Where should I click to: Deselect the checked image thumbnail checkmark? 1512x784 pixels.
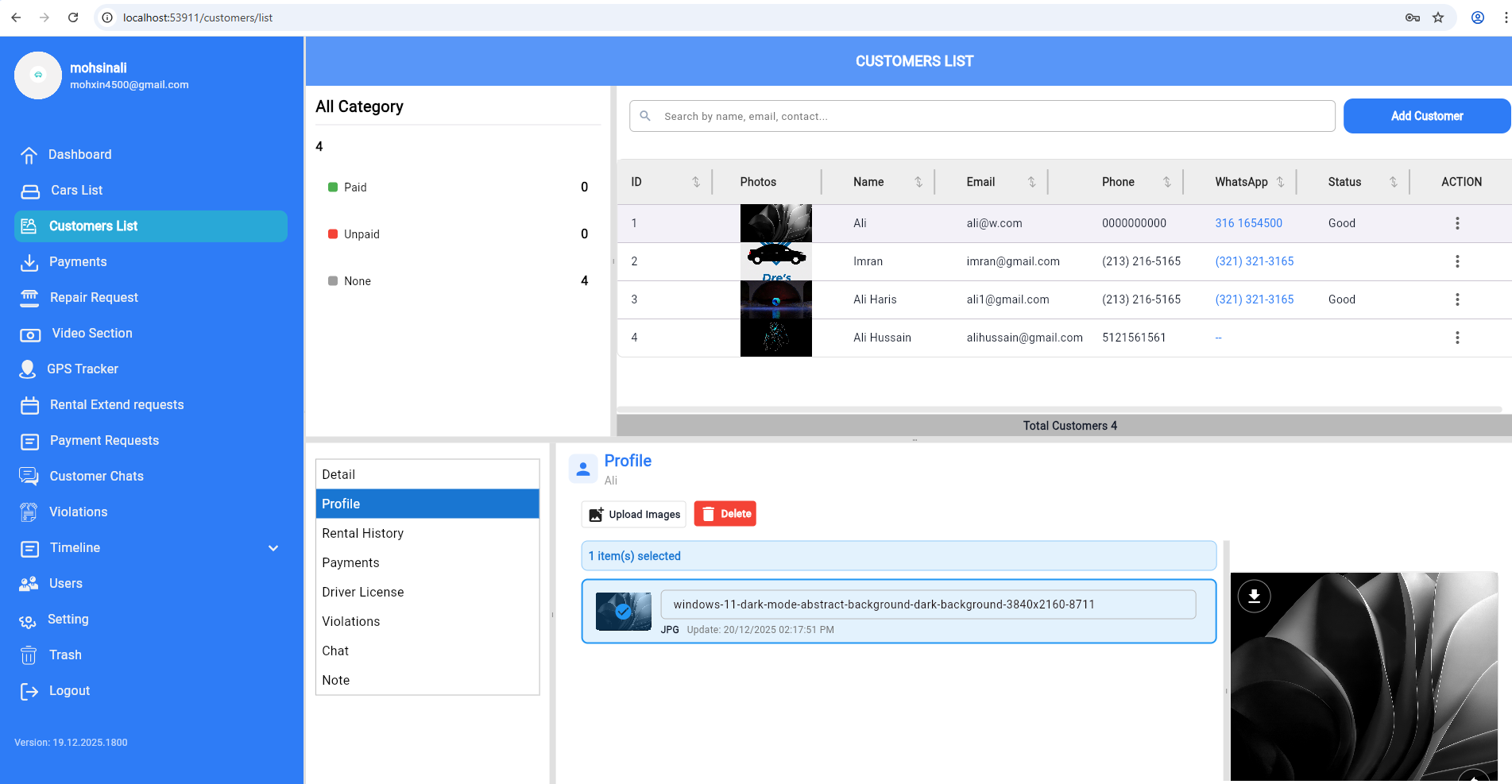tap(623, 611)
